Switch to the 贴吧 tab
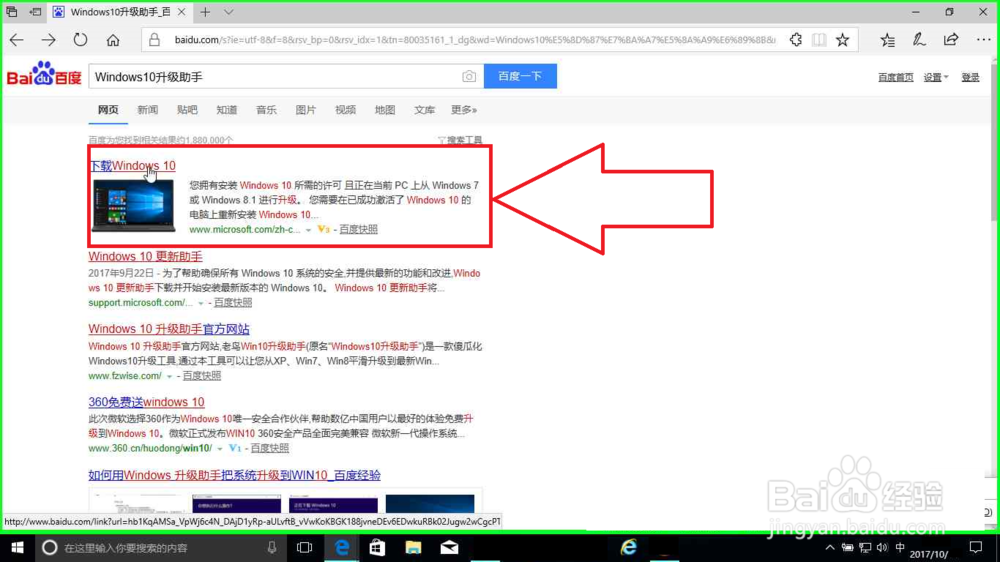This screenshot has height=562, width=1000. click(187, 110)
